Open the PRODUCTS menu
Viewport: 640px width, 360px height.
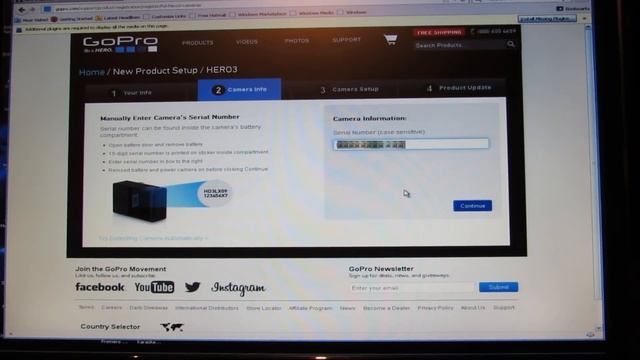tap(198, 42)
